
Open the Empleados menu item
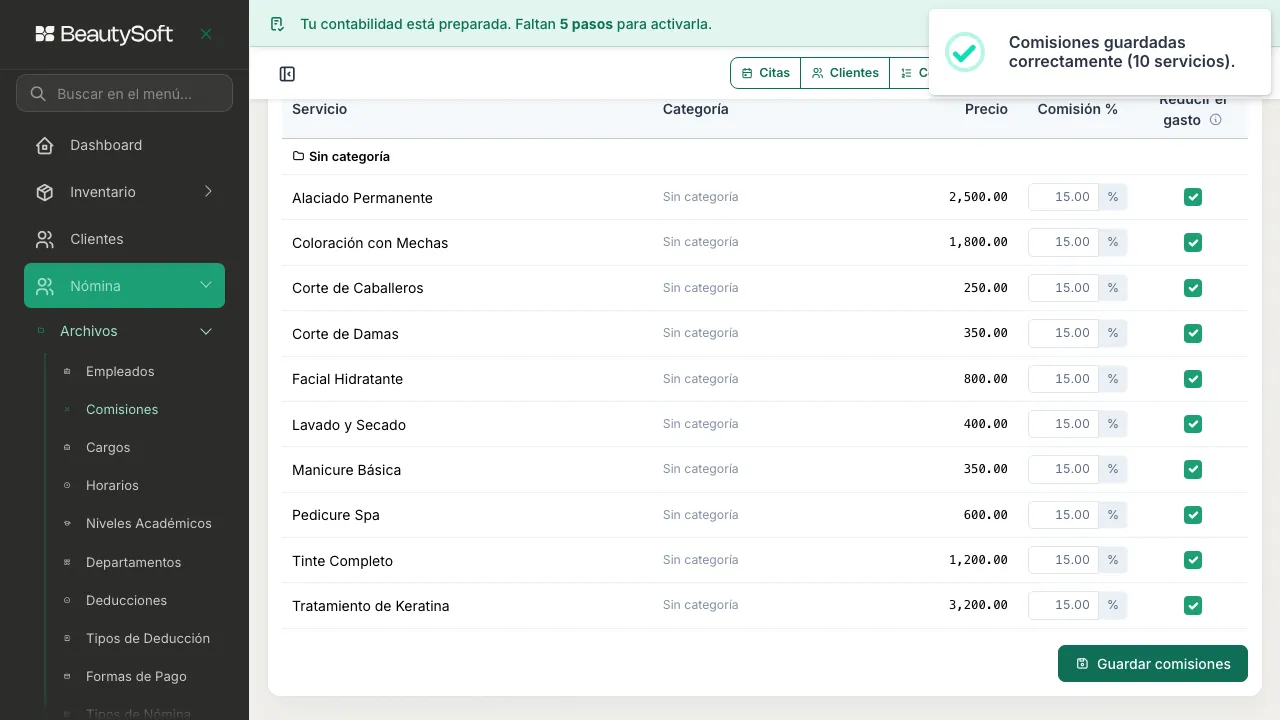[x=120, y=371]
